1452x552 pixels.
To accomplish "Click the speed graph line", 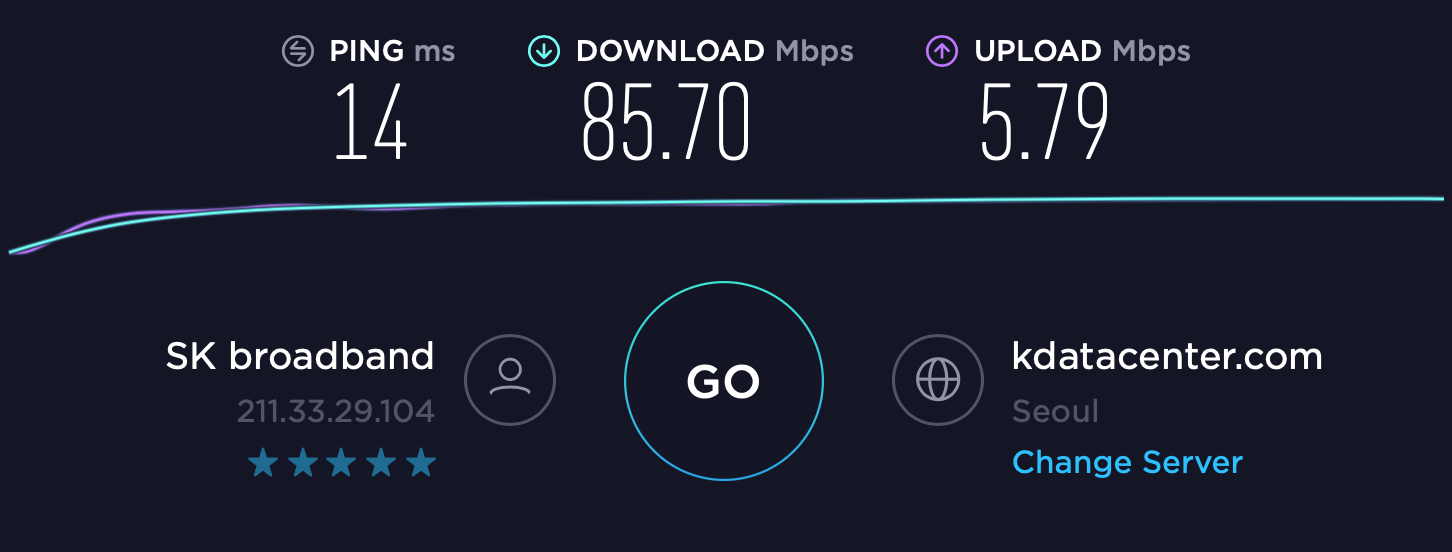I will click(726, 204).
